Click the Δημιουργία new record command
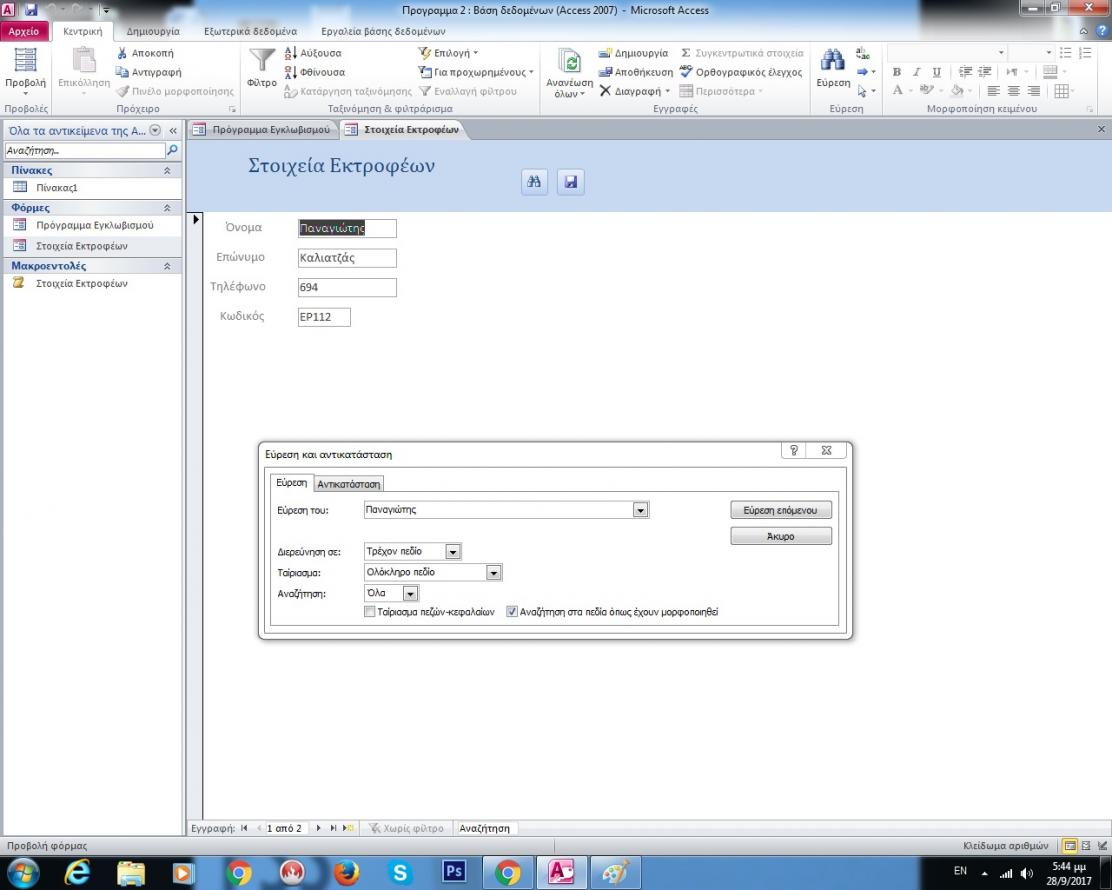This screenshot has width=1112, height=890. click(x=633, y=53)
